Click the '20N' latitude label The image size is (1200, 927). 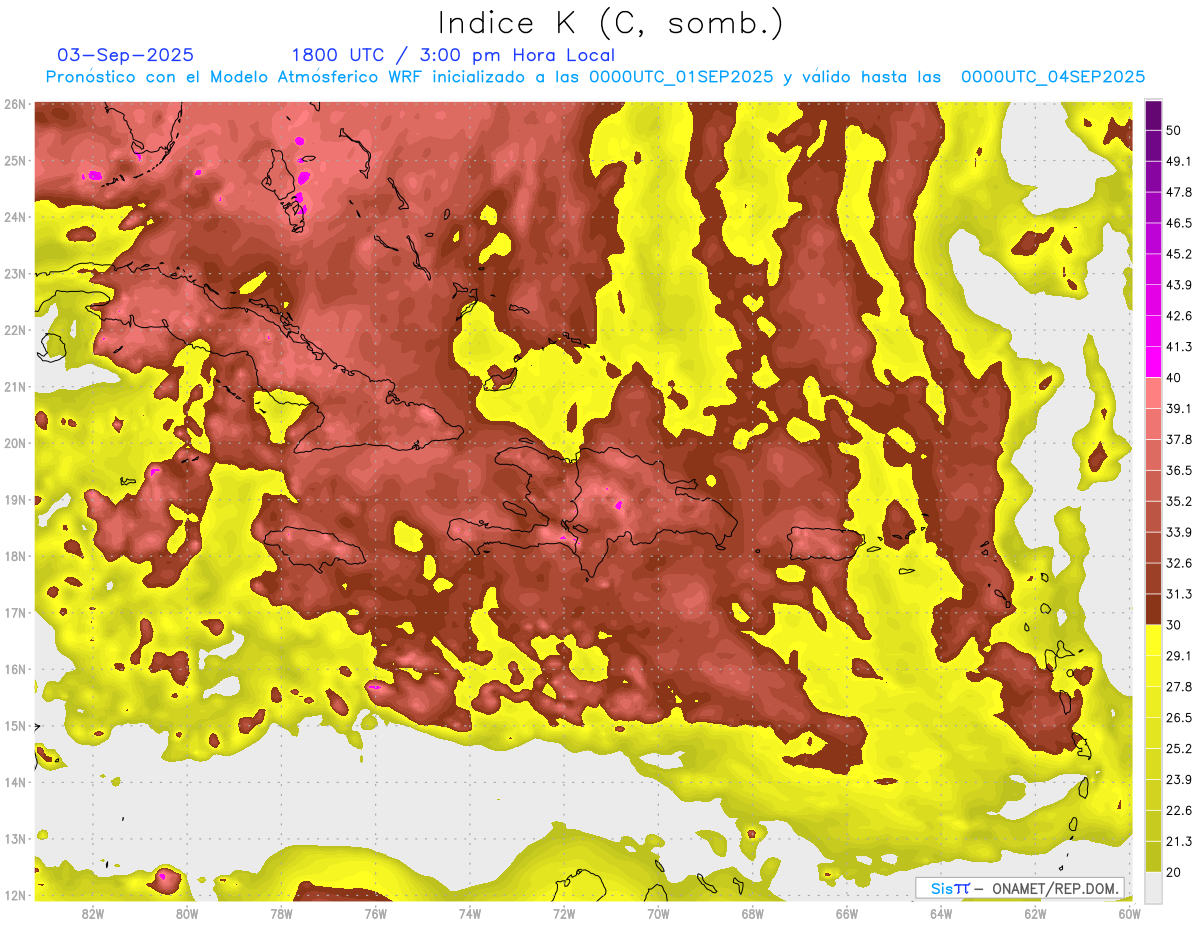14,443
